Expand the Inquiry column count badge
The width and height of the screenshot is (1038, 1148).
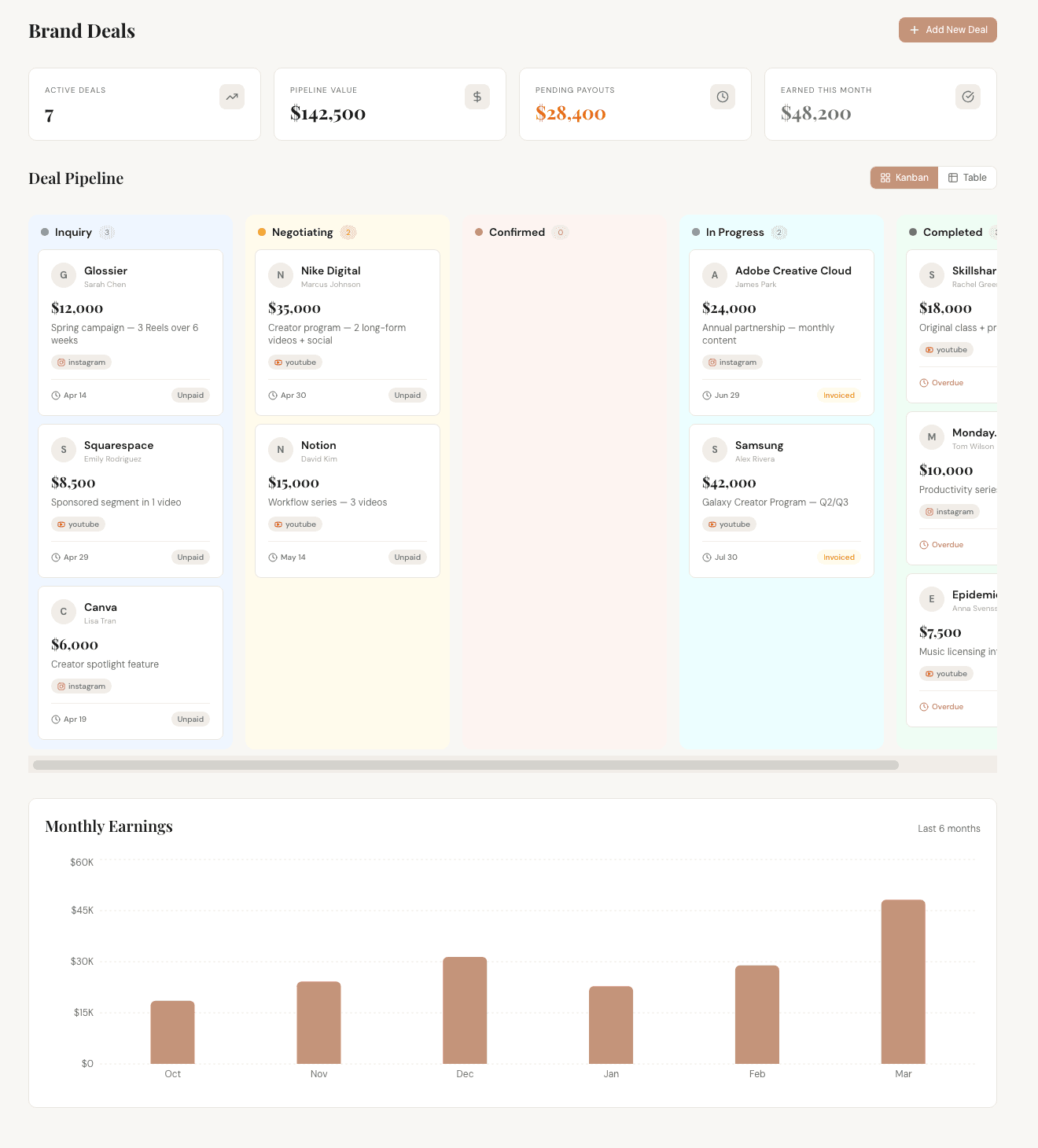pyautogui.click(x=108, y=232)
